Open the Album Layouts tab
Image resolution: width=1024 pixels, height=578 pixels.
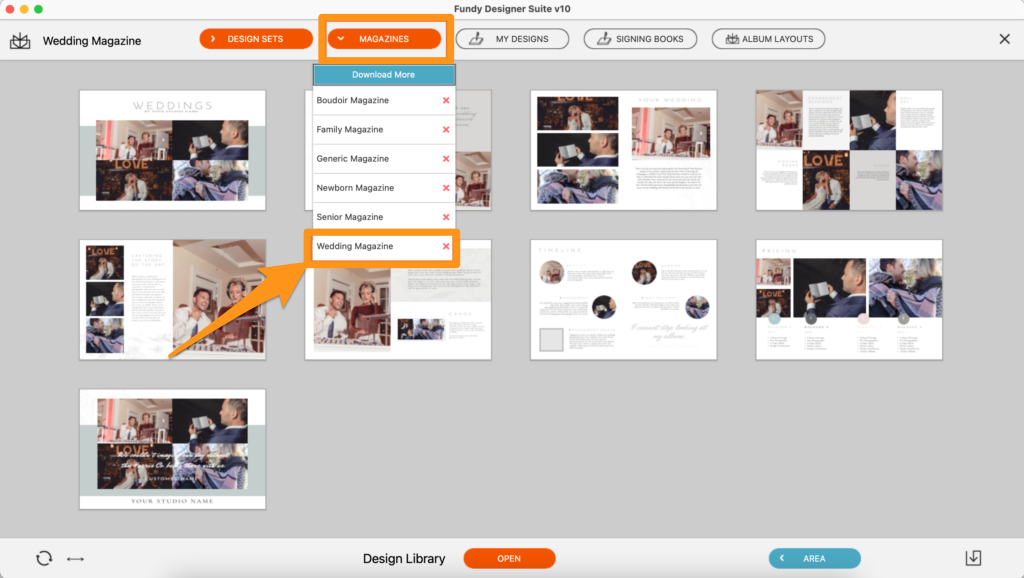pos(768,39)
